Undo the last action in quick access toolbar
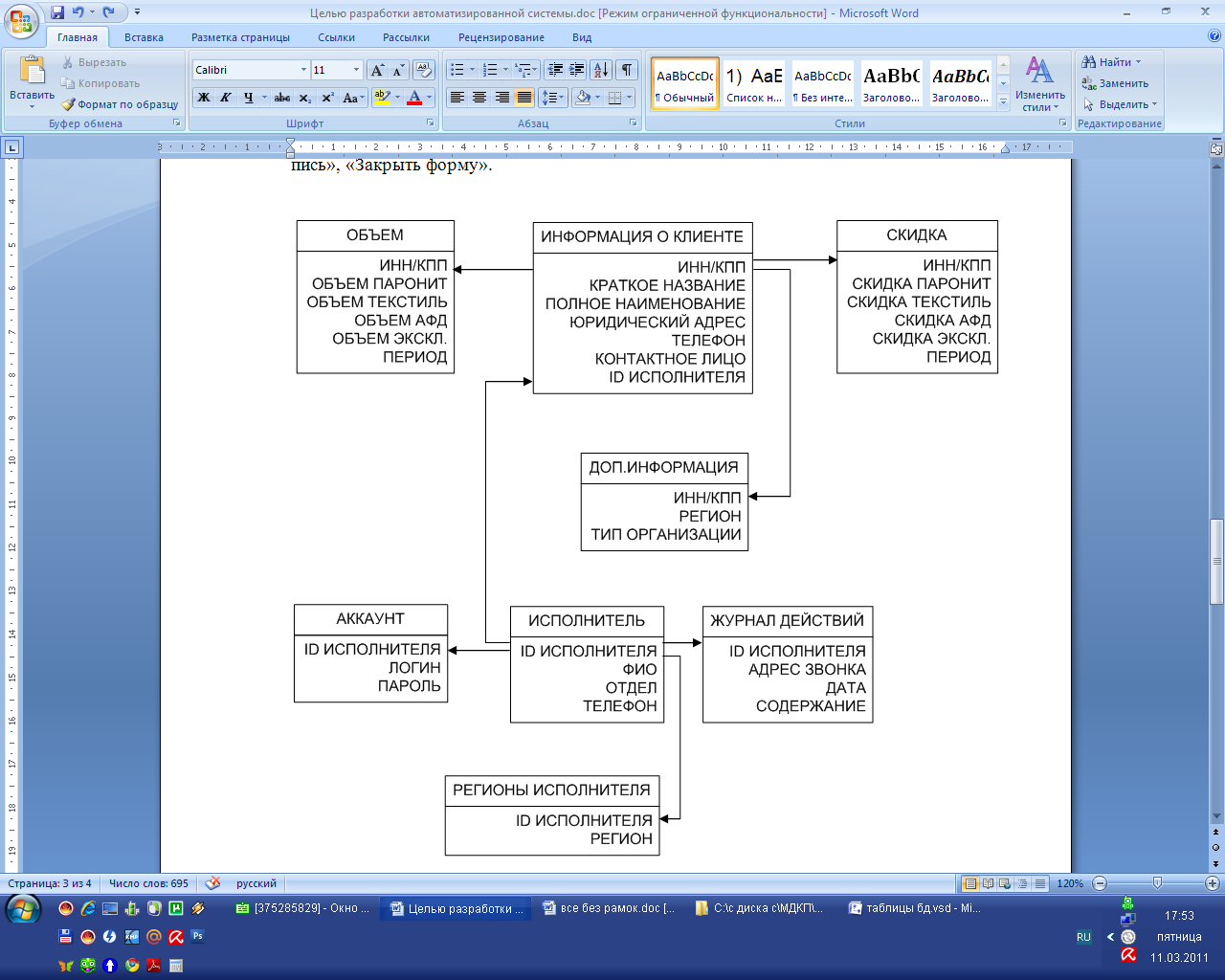The image size is (1225, 980). pos(78,12)
